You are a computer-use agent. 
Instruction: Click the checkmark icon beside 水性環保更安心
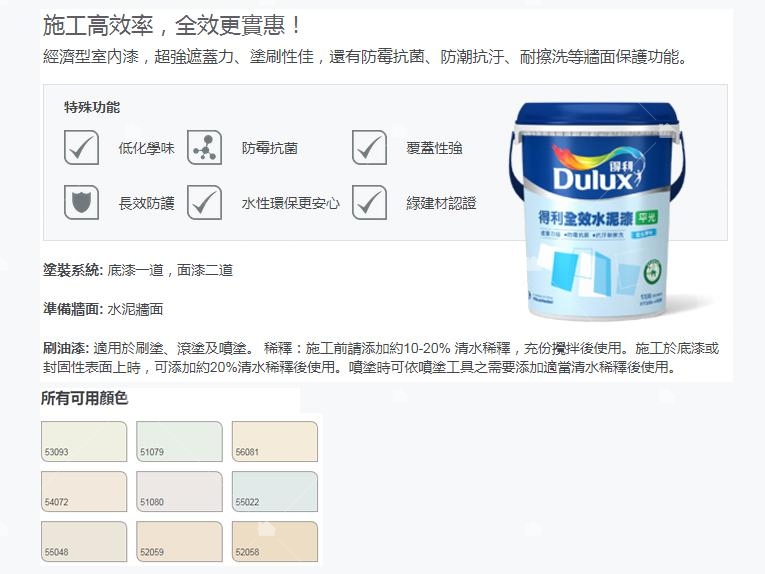coord(204,202)
